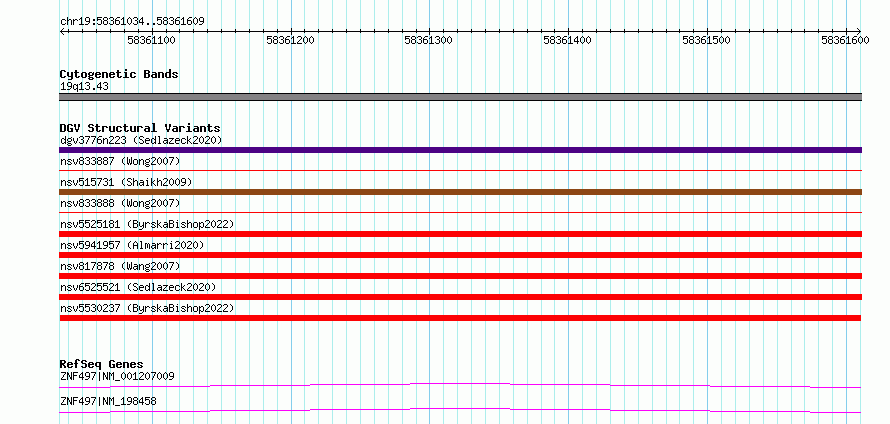Select nsv833887 (Wong2007) label
The width and height of the screenshot is (890, 424).
[x=120, y=161]
